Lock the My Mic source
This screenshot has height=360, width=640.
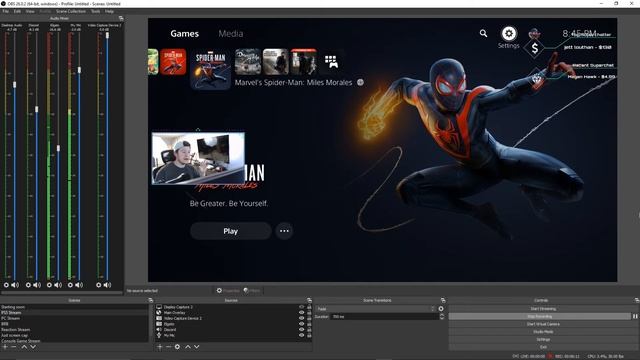(x=309, y=335)
